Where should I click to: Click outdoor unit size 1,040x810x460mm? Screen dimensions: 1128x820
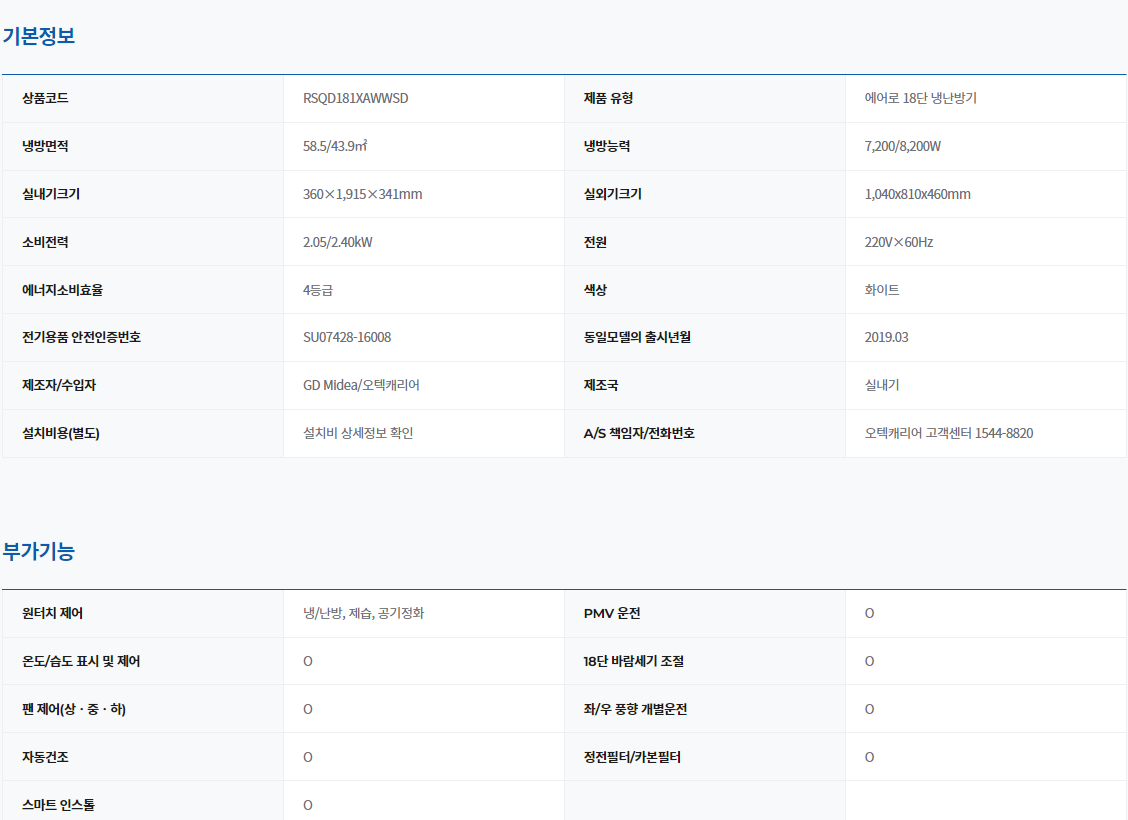[917, 194]
